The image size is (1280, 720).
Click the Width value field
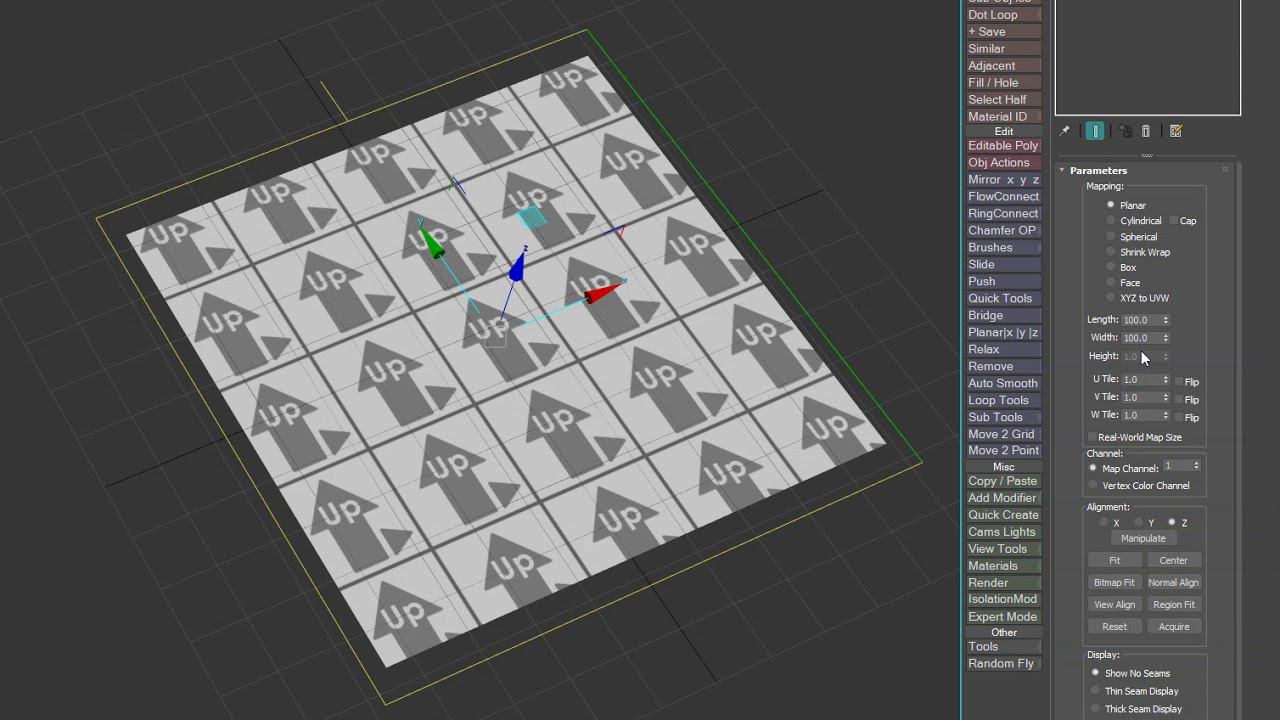(1141, 338)
